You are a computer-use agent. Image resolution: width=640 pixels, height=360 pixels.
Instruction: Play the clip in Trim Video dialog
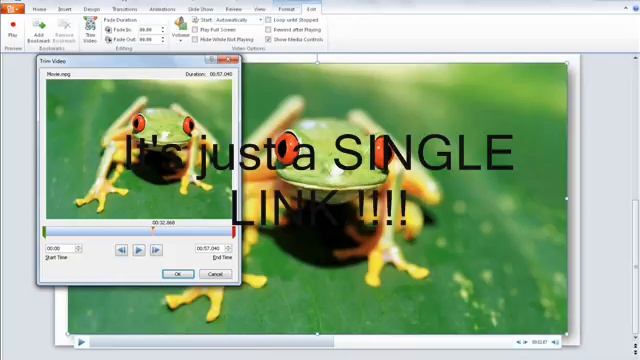tap(139, 250)
